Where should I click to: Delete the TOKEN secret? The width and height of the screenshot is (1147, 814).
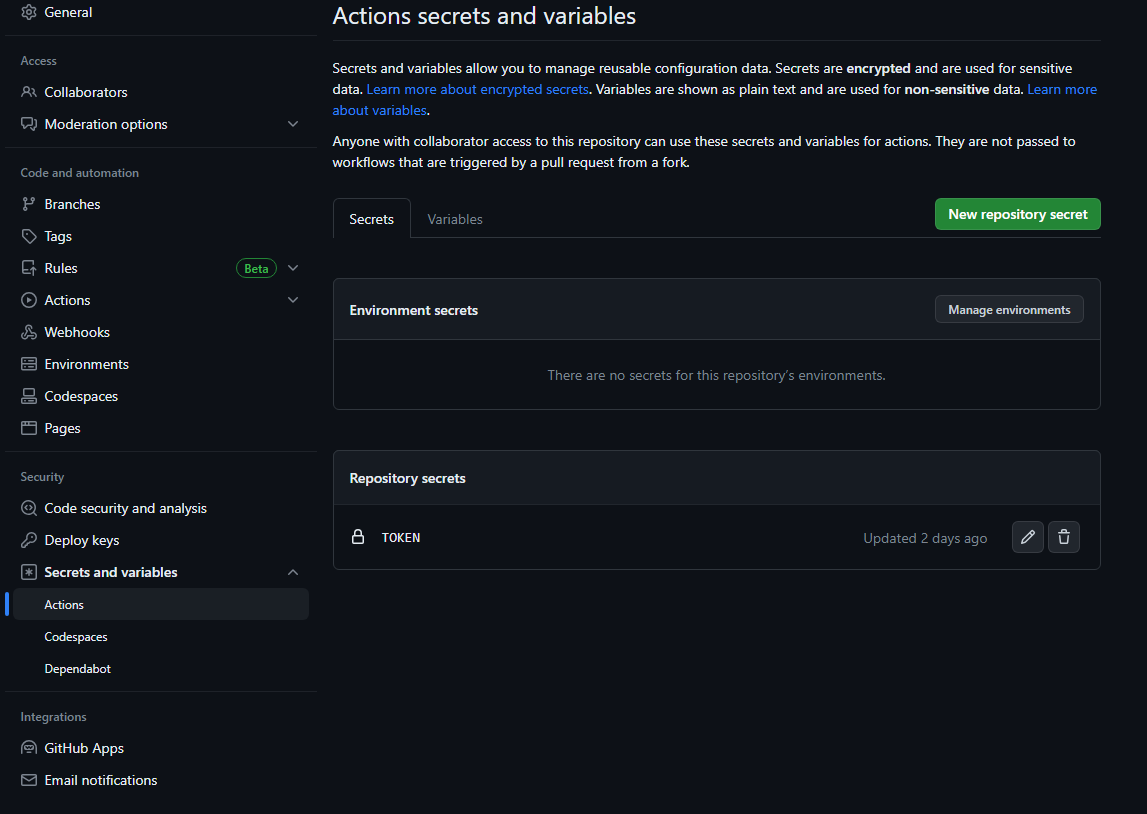coord(1063,537)
